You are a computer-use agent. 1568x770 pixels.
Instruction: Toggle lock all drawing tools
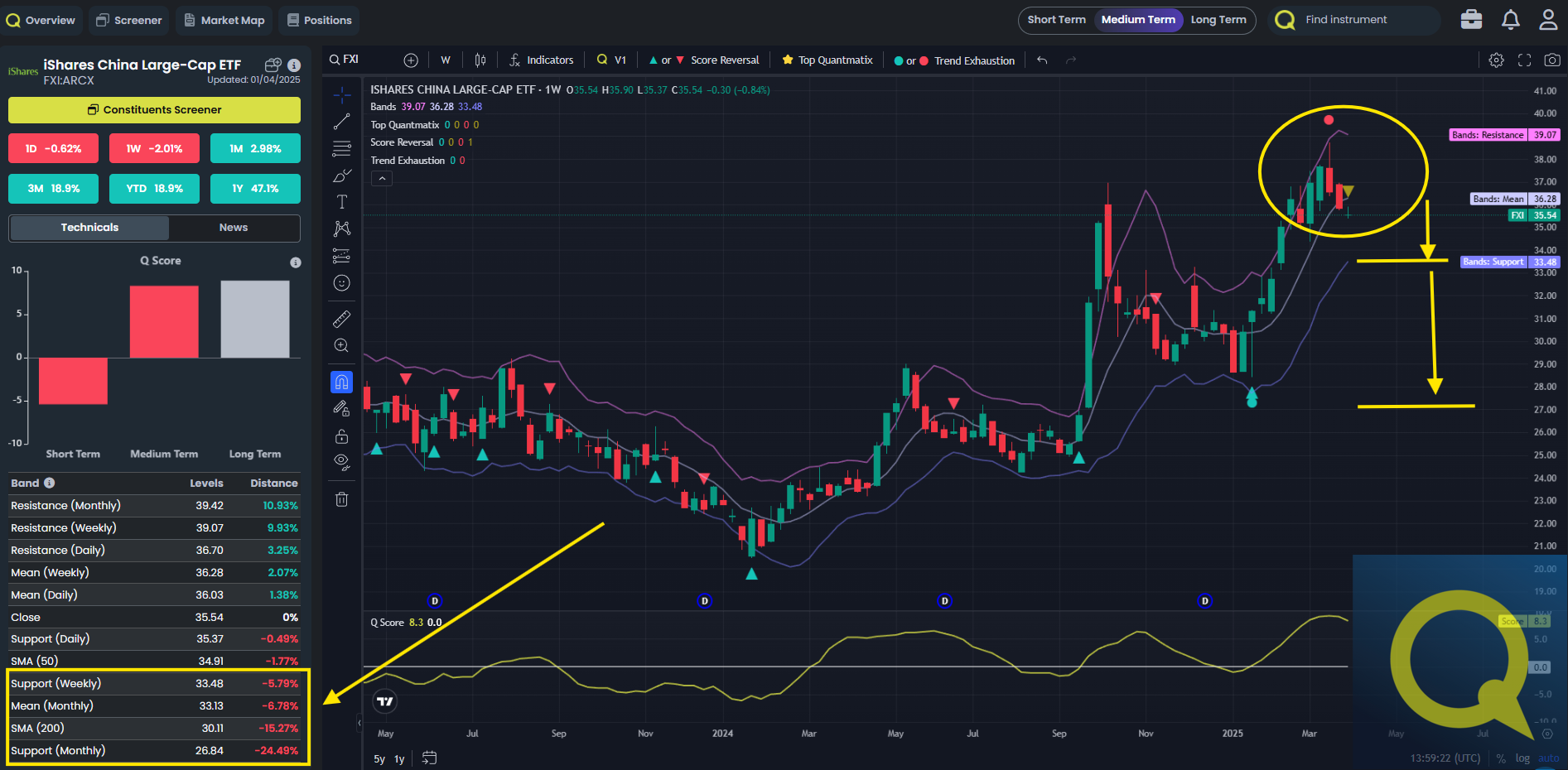341,436
